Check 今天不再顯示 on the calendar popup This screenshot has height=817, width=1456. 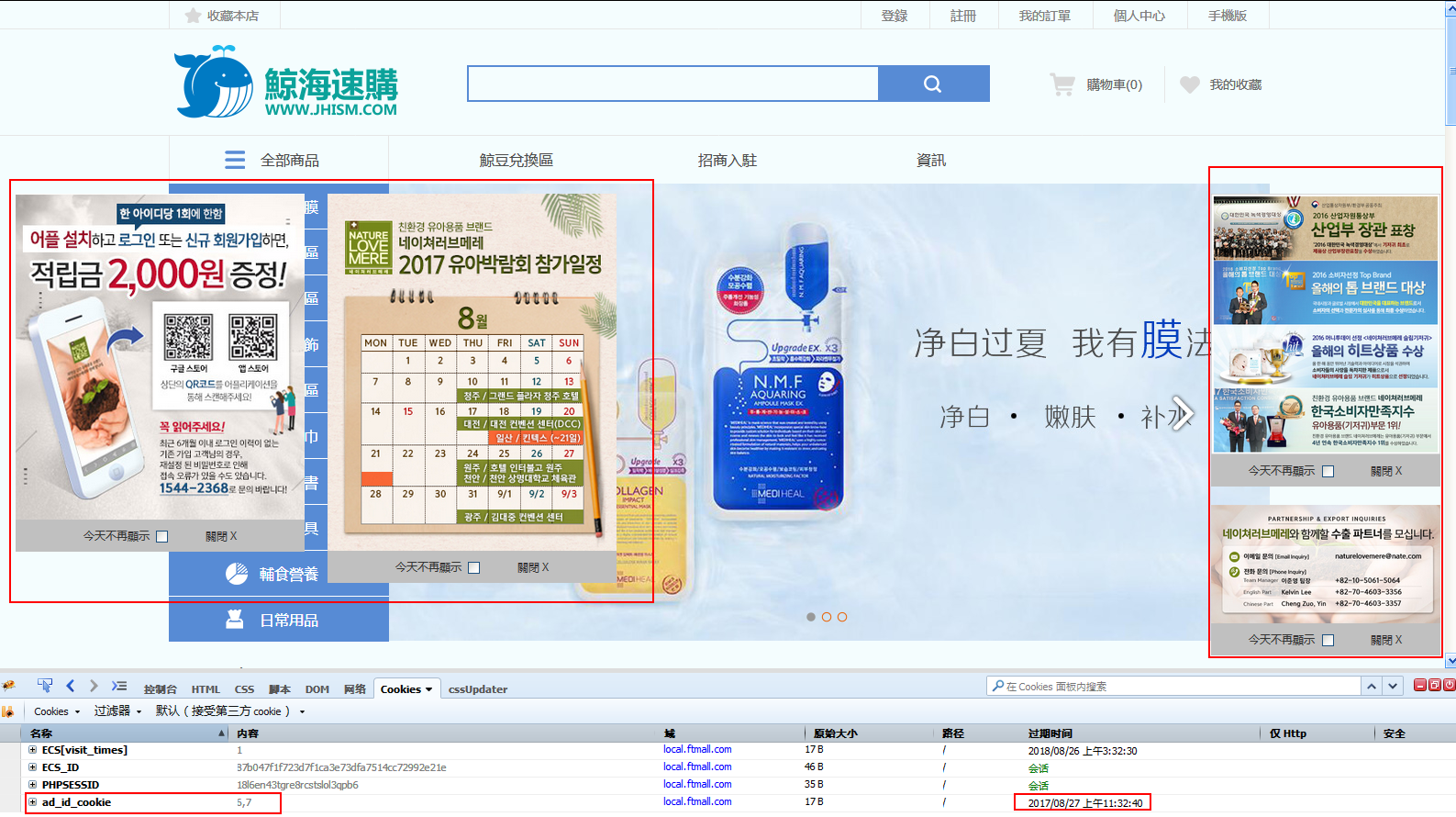tap(474, 567)
